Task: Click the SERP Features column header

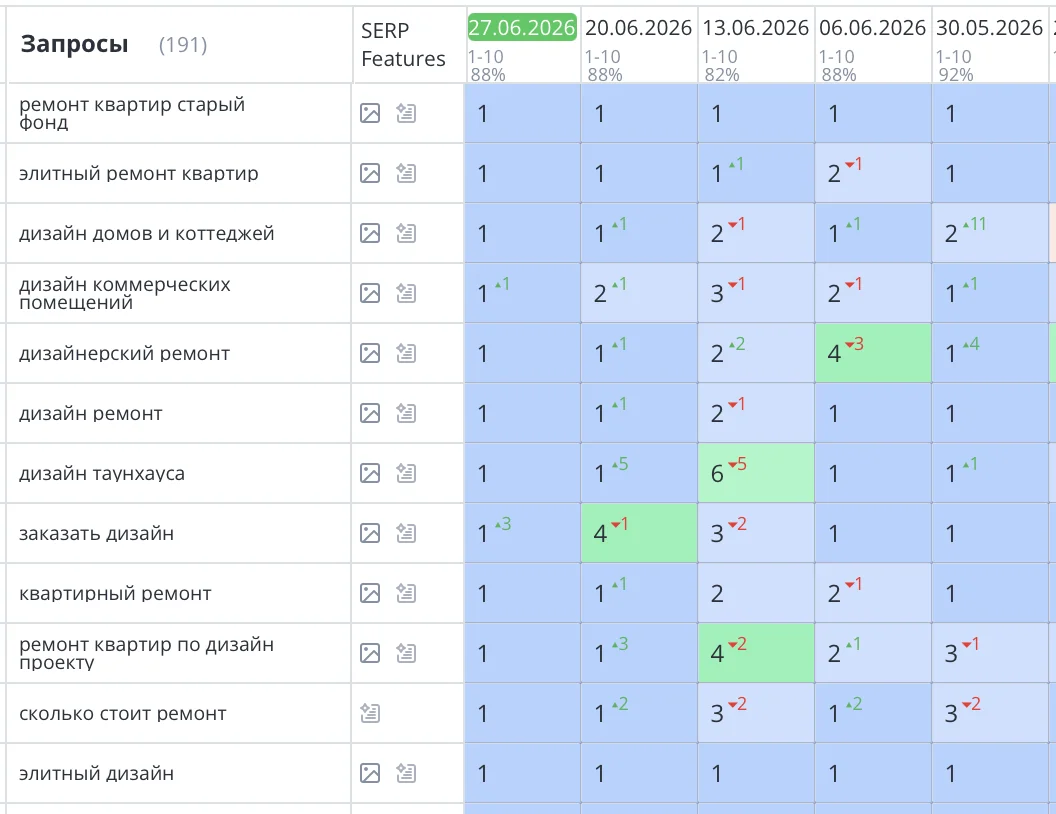Action: [x=403, y=44]
